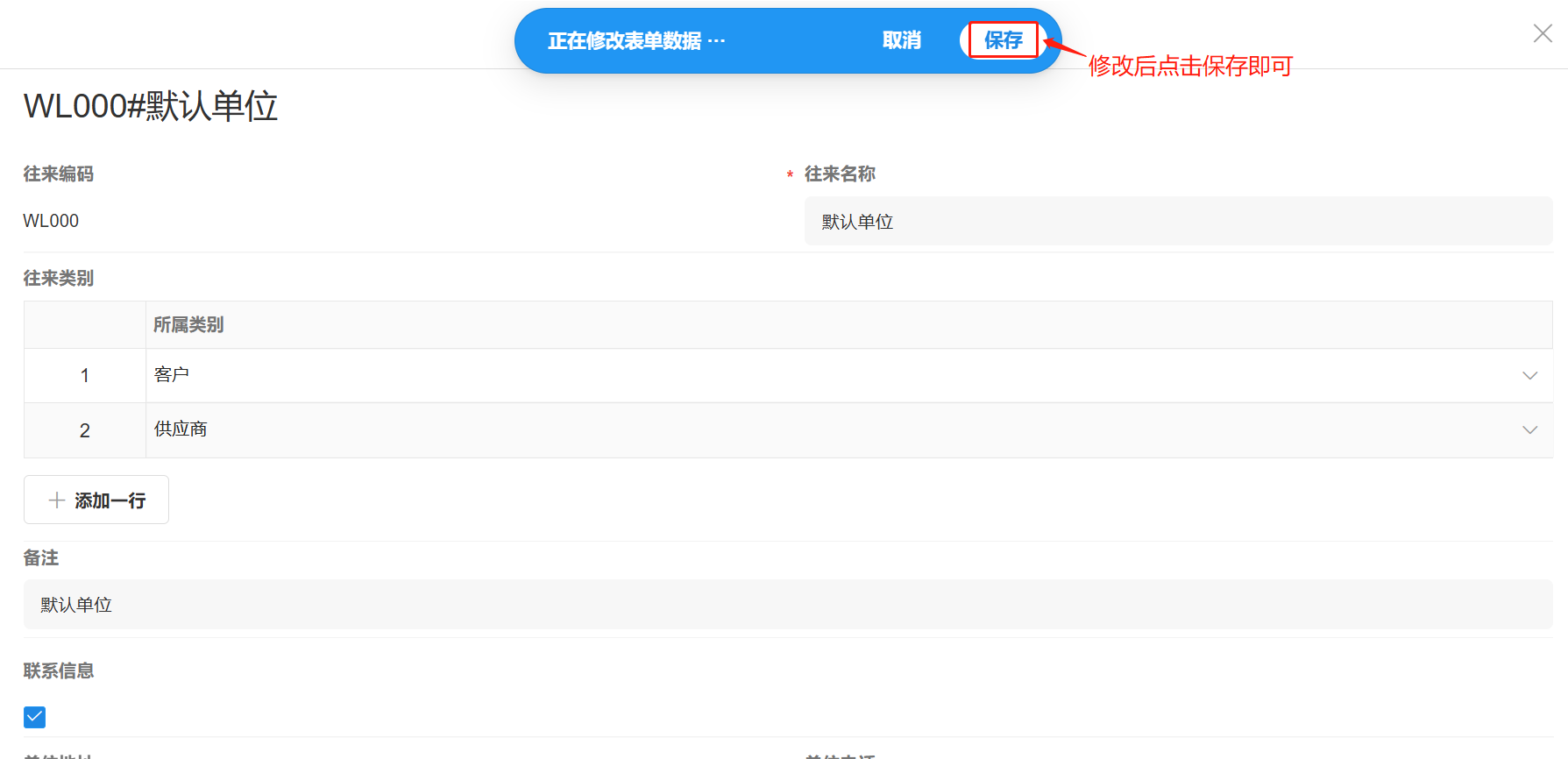
Task: Click the 保存 save button
Action: click(x=1003, y=40)
